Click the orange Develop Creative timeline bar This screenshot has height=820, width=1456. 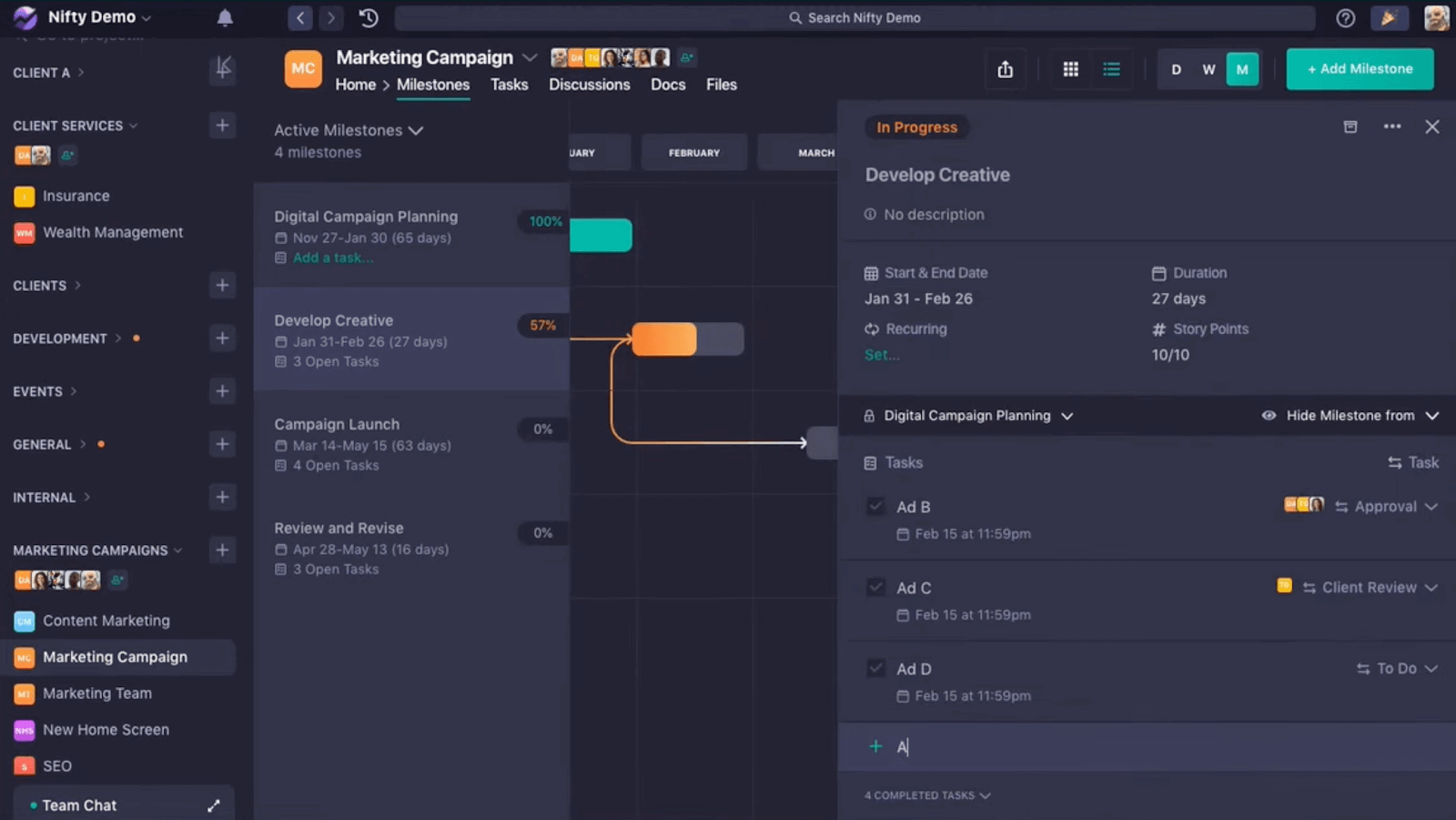click(x=664, y=339)
